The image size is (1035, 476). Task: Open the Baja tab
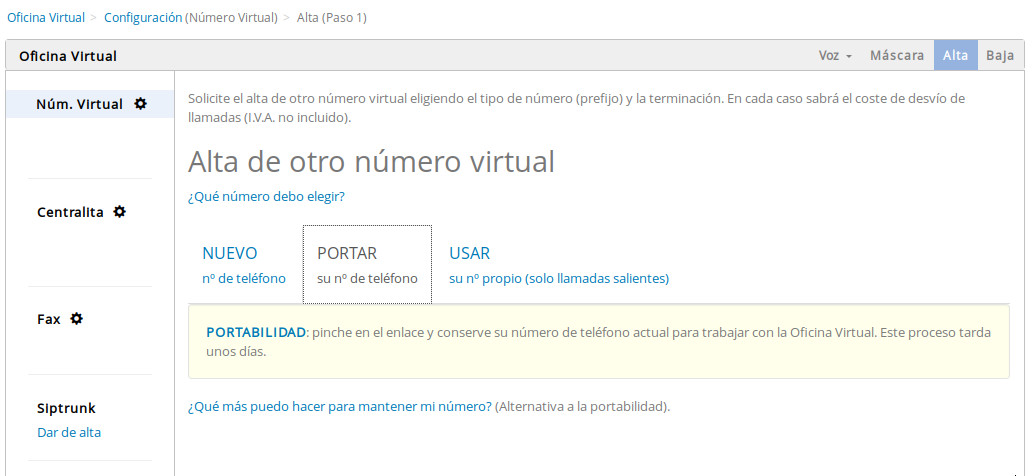pos(999,56)
